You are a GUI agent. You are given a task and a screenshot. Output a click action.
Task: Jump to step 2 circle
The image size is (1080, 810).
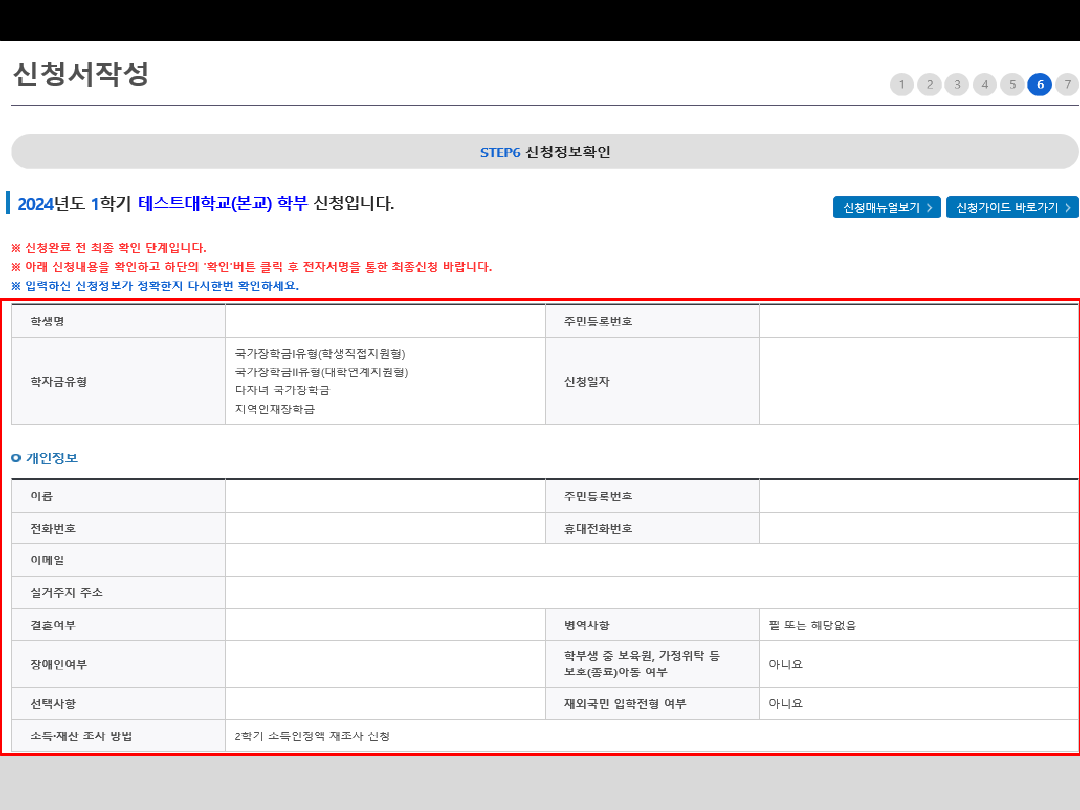point(929,84)
